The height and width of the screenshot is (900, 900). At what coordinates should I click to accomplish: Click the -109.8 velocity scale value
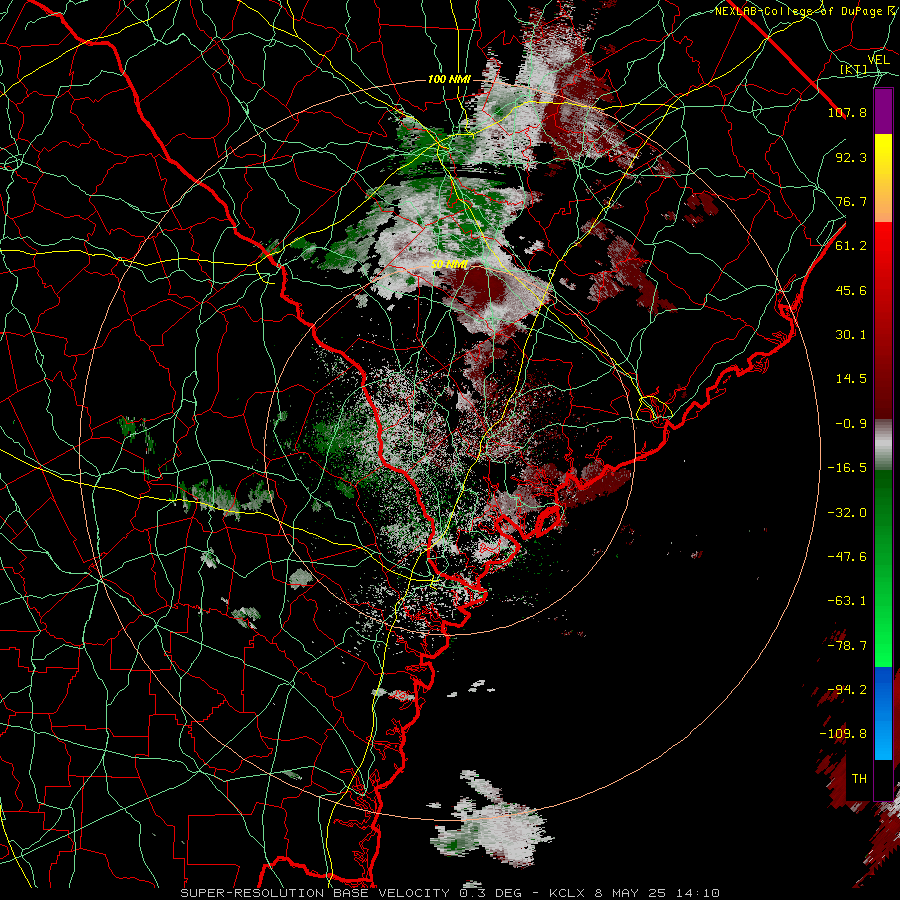[843, 734]
